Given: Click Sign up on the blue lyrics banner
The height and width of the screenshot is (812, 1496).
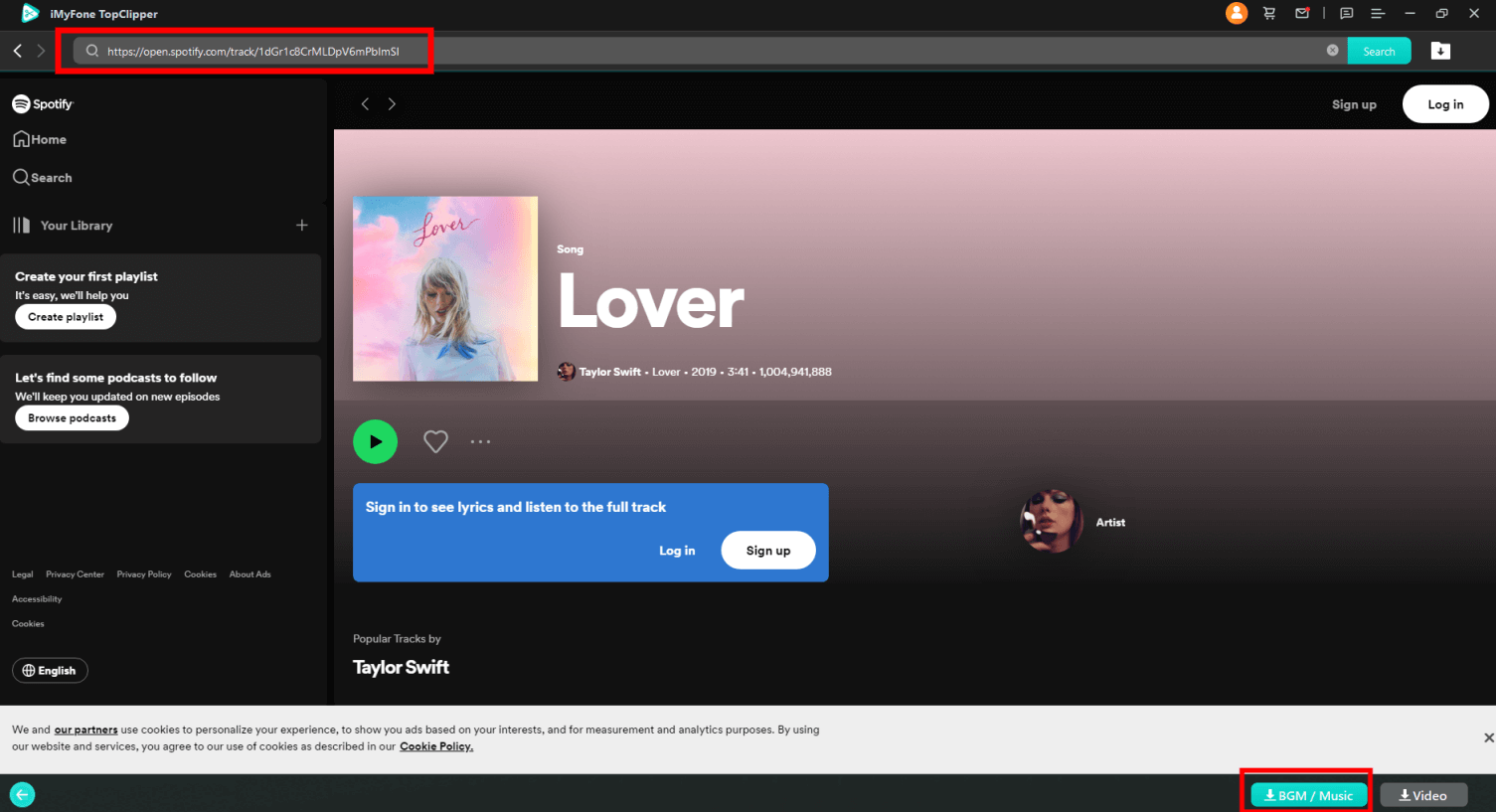Looking at the screenshot, I should click(x=768, y=551).
